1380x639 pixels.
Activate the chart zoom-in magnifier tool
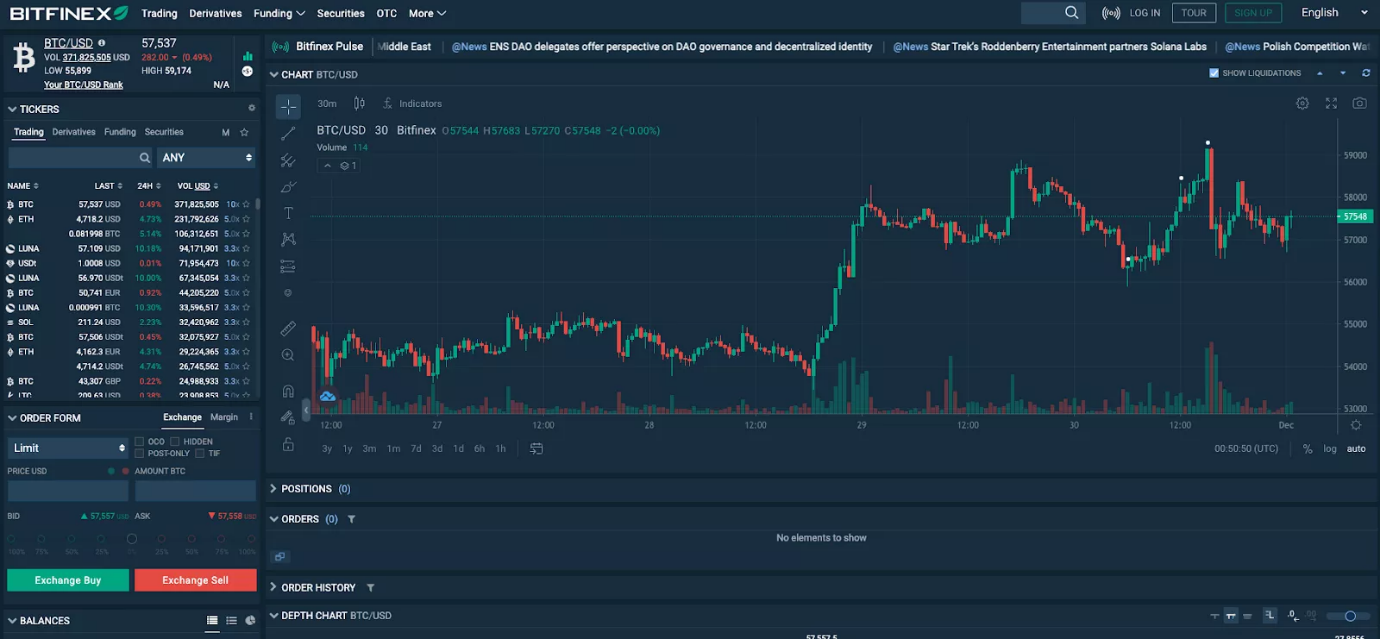click(x=288, y=355)
